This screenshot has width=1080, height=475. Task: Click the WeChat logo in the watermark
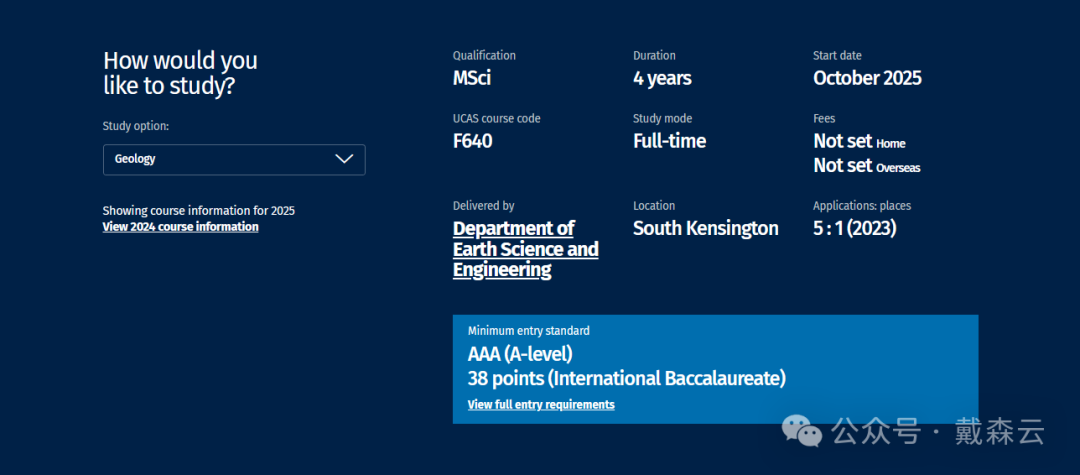tap(803, 432)
